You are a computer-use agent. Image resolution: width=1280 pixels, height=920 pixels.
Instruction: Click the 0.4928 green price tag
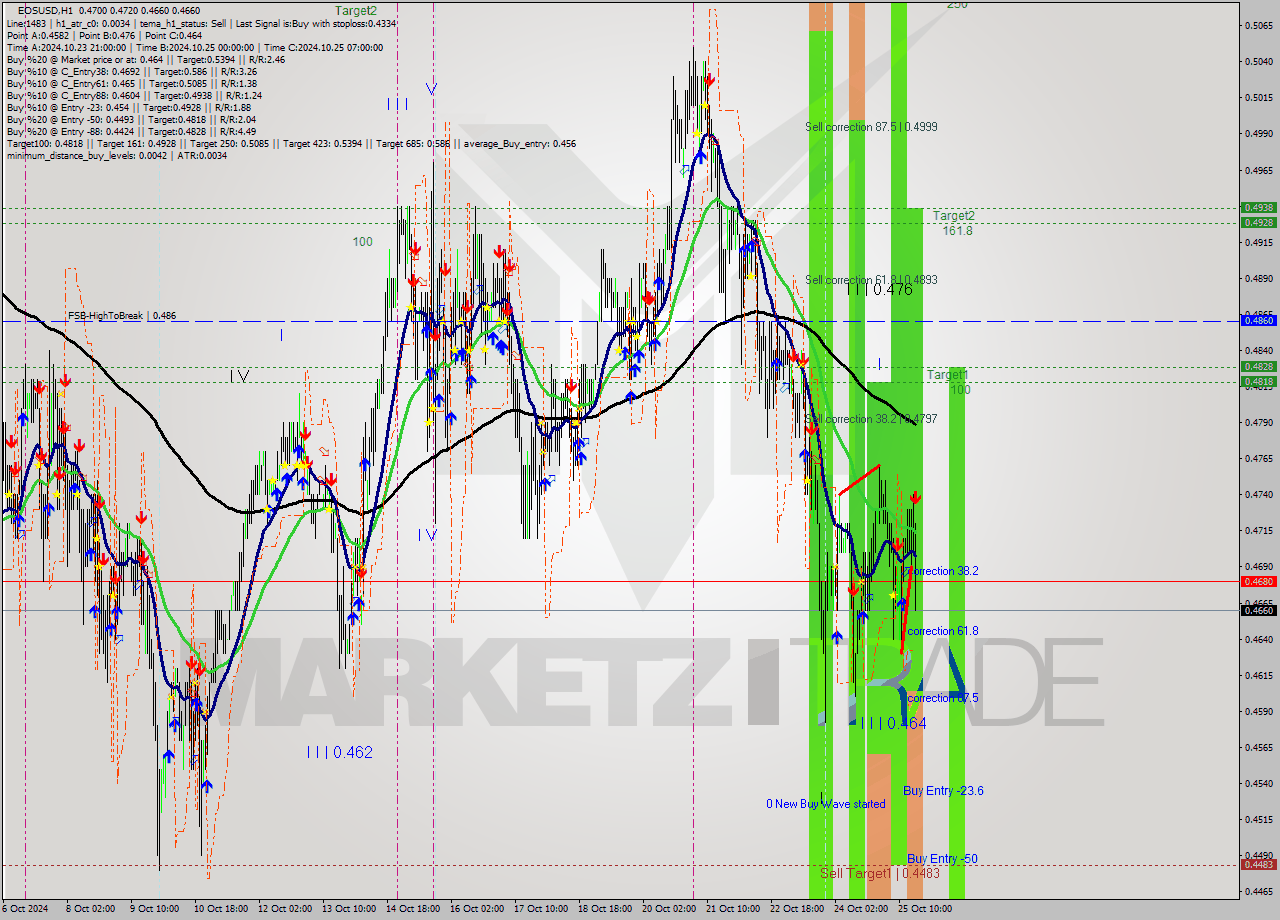pyautogui.click(x=1257, y=222)
